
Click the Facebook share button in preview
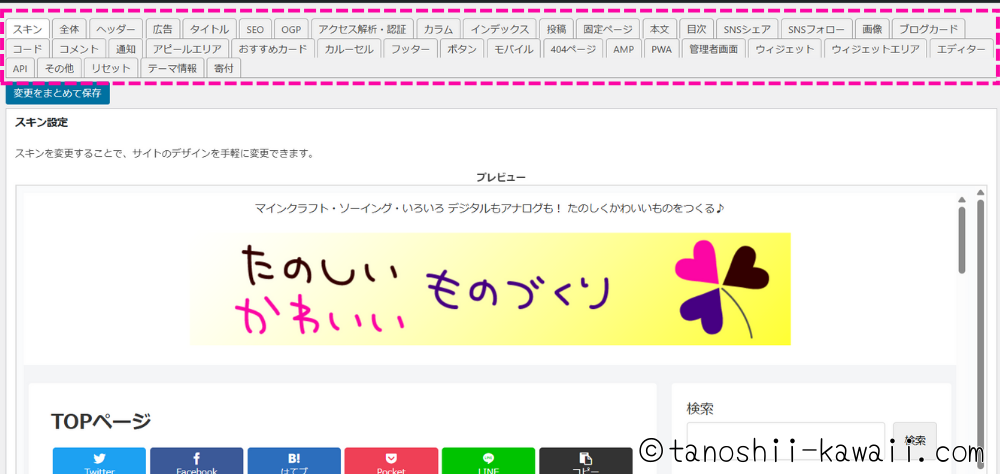(x=196, y=461)
